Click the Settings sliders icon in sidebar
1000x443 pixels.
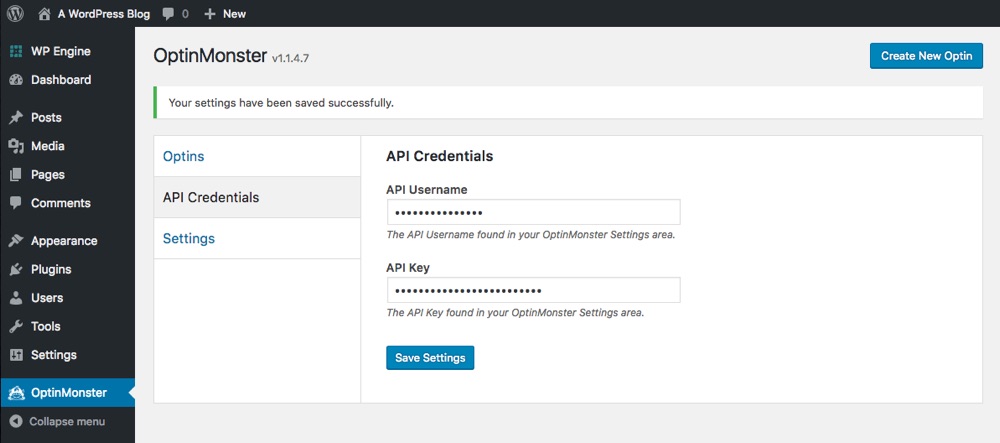tap(16, 355)
